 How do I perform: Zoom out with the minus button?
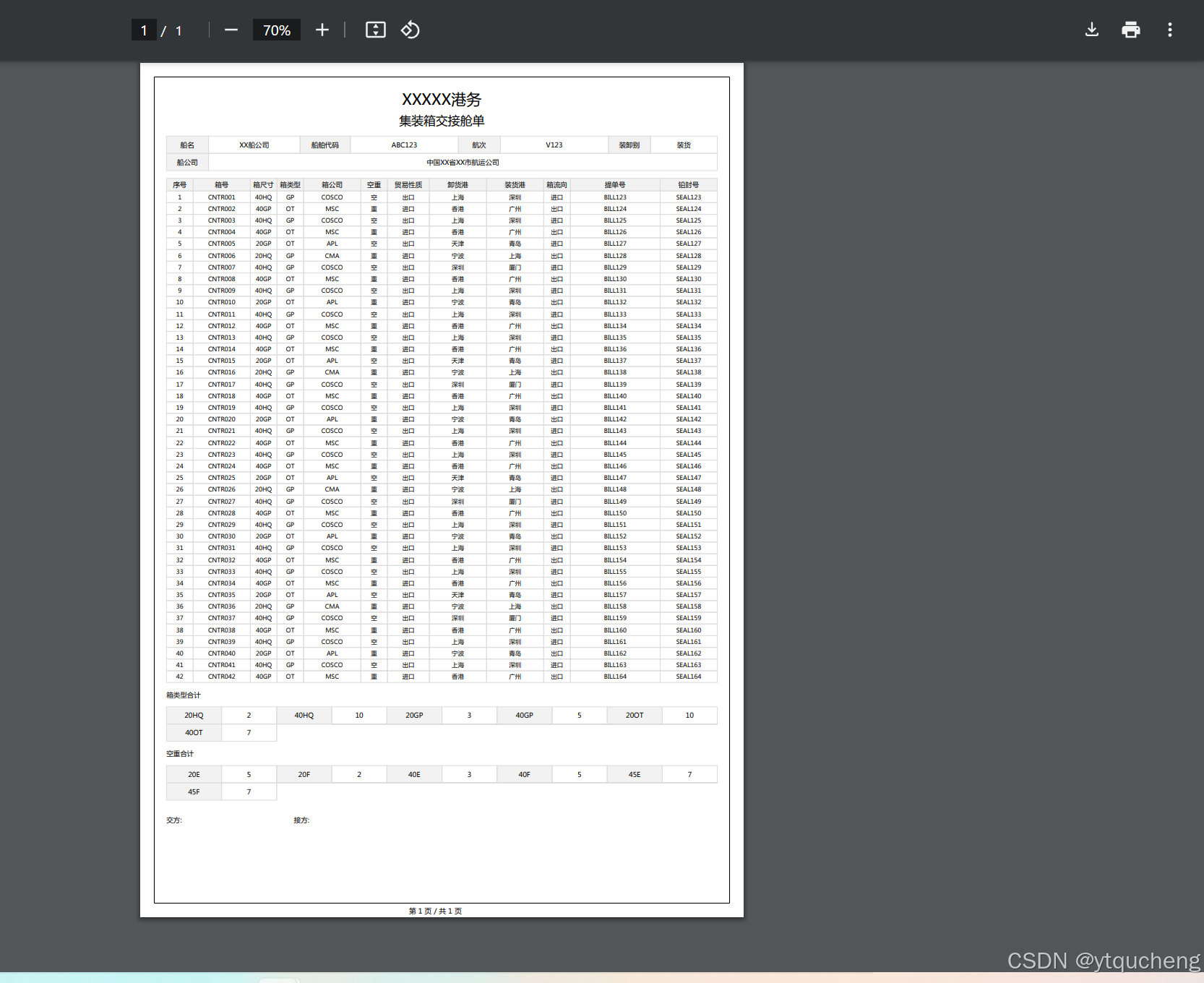[231, 30]
